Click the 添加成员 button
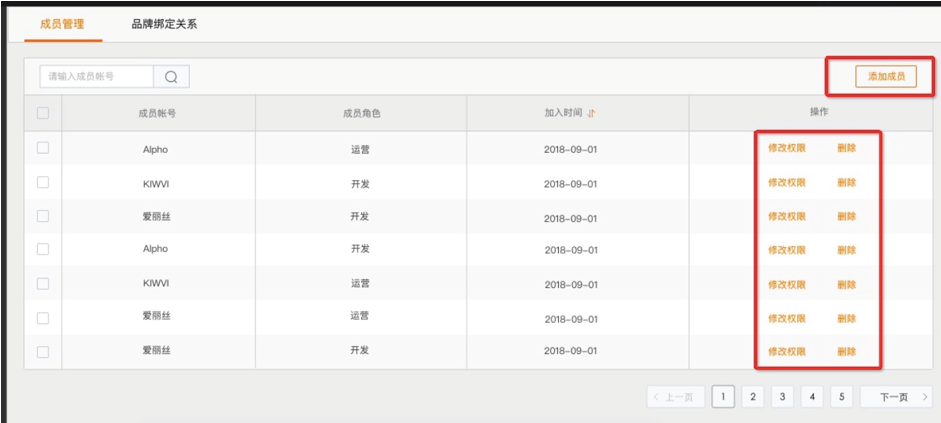 (886, 77)
